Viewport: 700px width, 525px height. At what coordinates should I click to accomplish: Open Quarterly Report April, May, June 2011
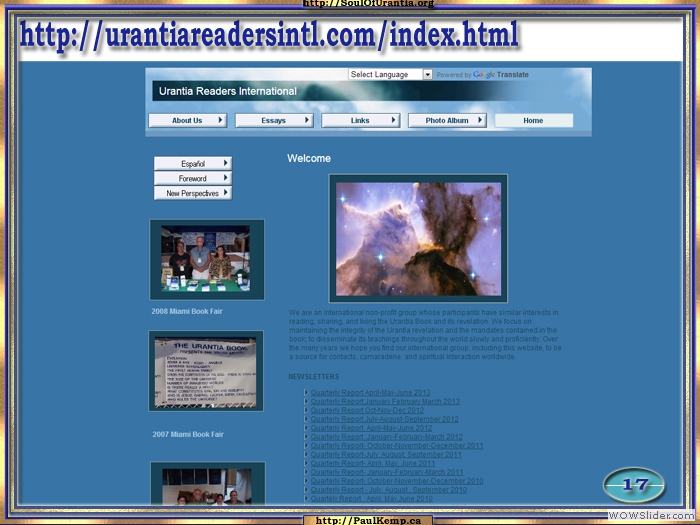pos(373,463)
